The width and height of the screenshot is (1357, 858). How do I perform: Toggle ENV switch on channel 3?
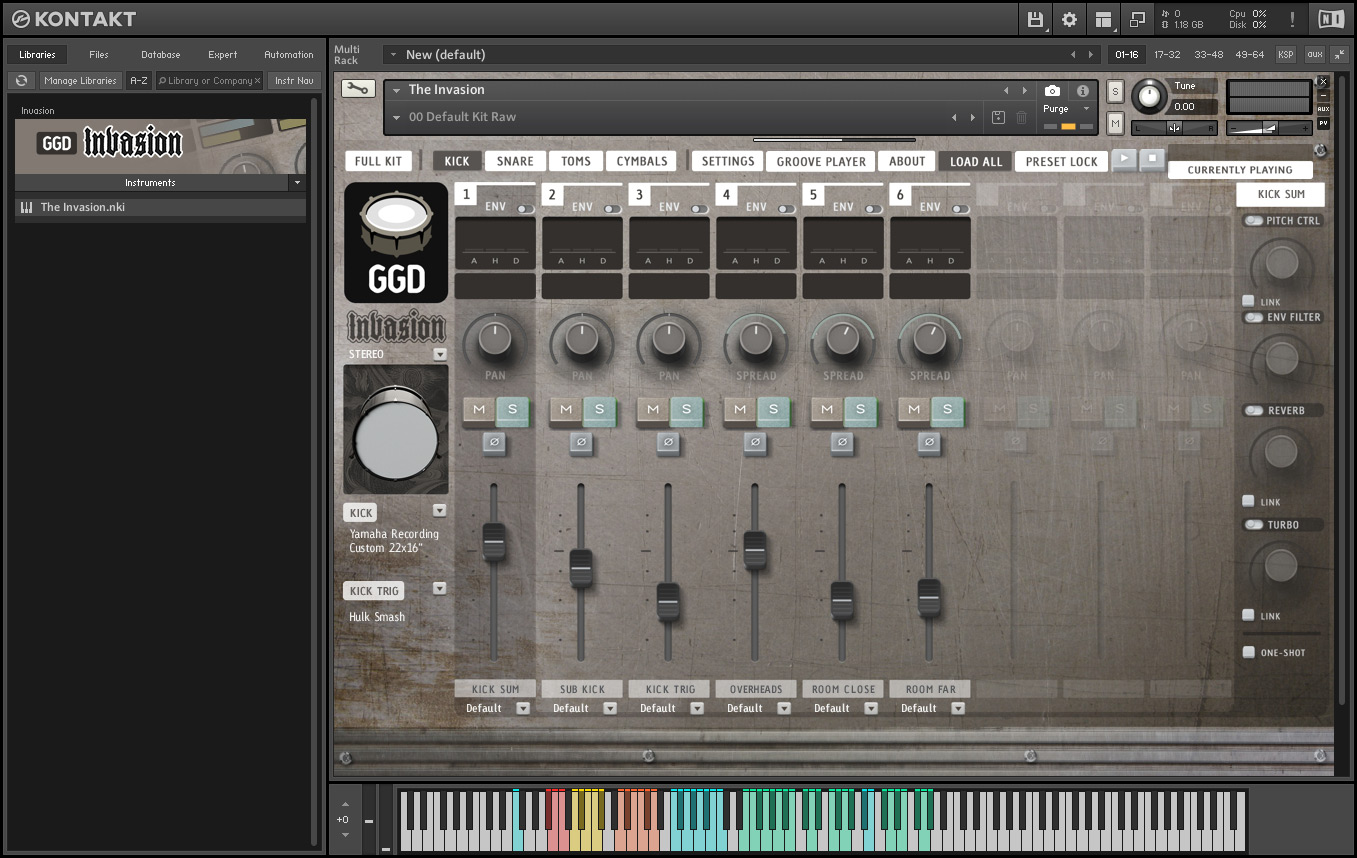(700, 209)
